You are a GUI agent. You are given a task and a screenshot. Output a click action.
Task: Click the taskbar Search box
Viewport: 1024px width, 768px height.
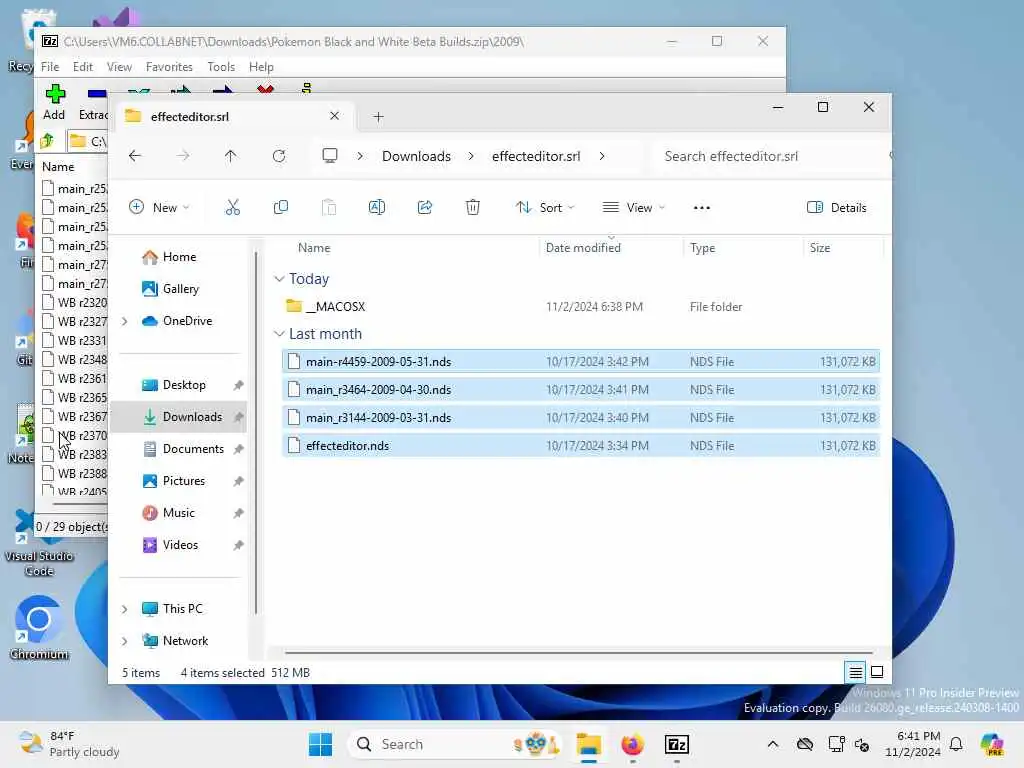coord(455,744)
